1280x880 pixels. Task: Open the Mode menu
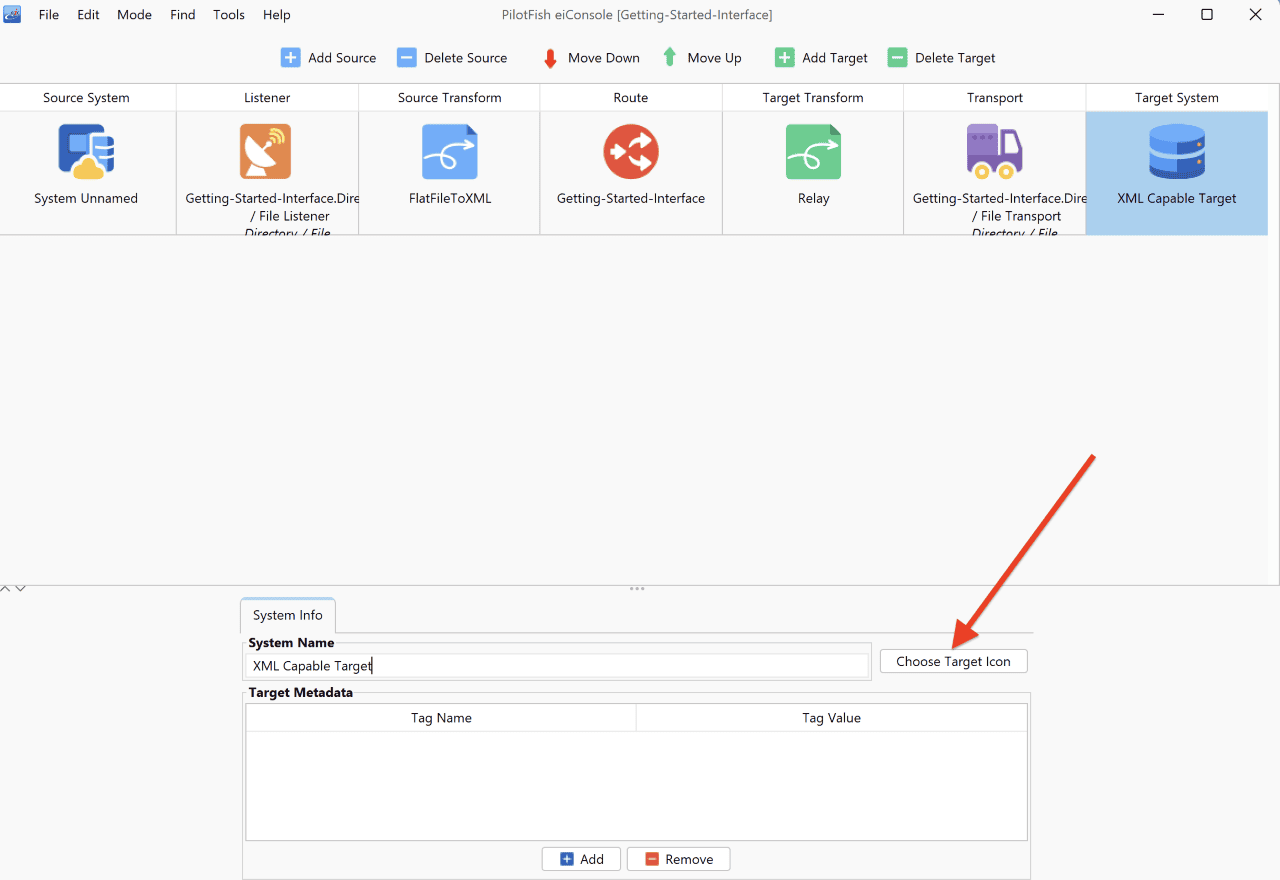134,15
